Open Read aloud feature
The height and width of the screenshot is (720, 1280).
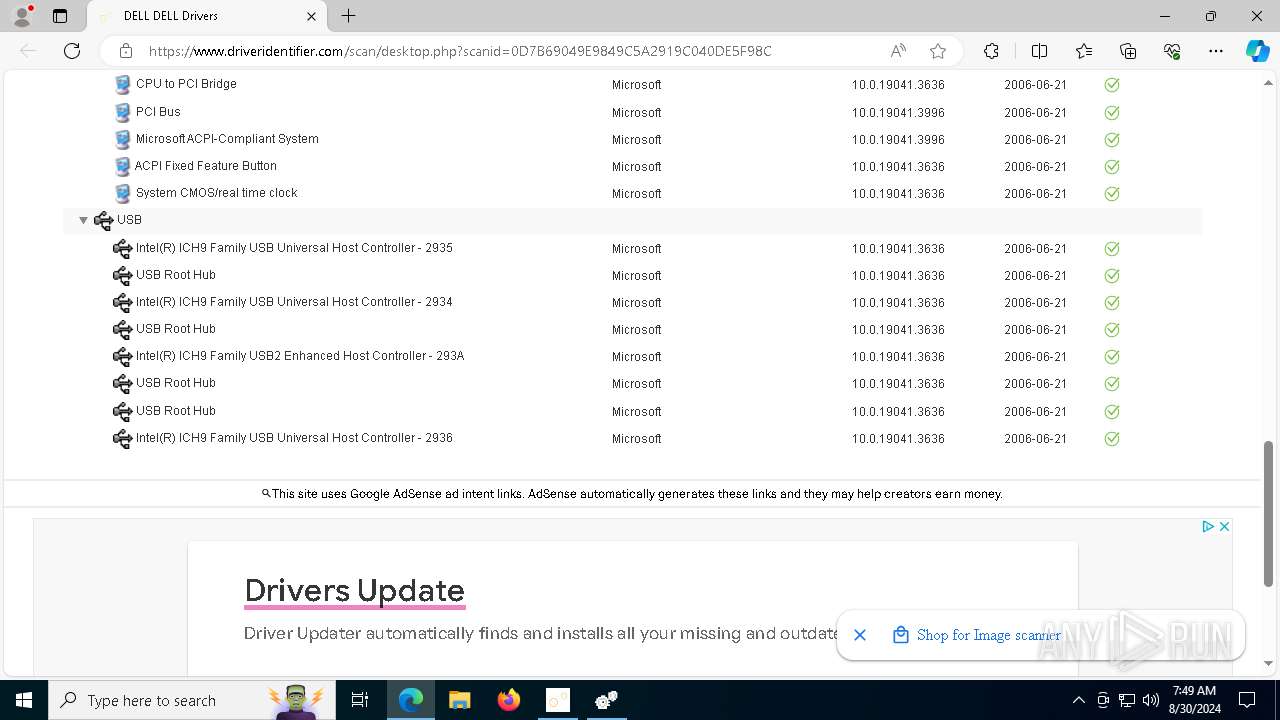coord(898,51)
